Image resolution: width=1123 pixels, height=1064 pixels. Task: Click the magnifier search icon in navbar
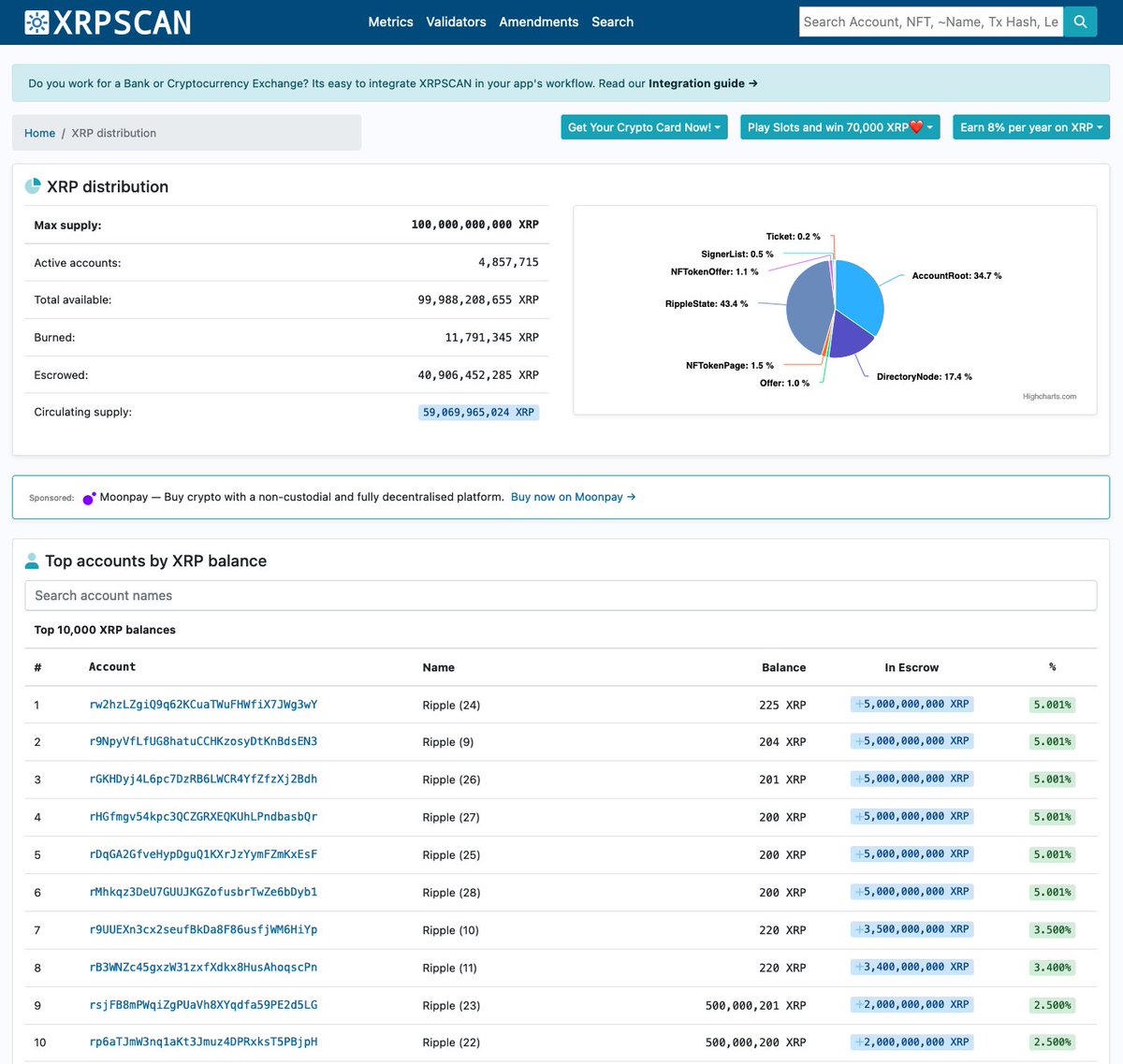[1080, 21]
